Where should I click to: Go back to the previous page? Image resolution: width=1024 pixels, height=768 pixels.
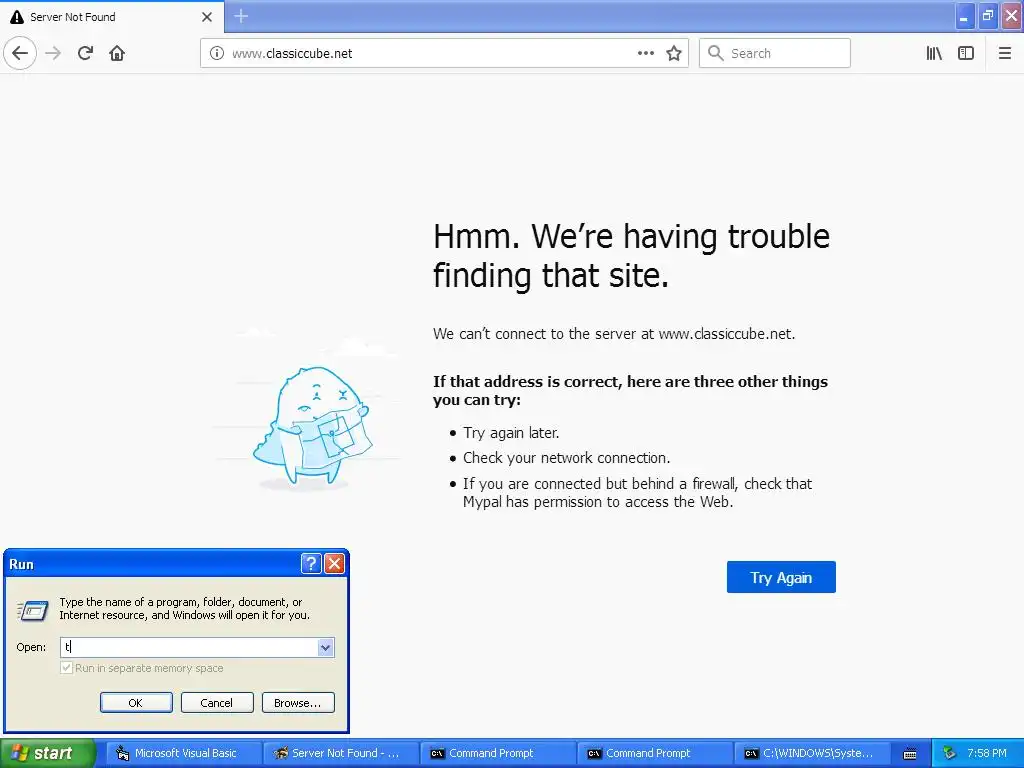[20, 53]
